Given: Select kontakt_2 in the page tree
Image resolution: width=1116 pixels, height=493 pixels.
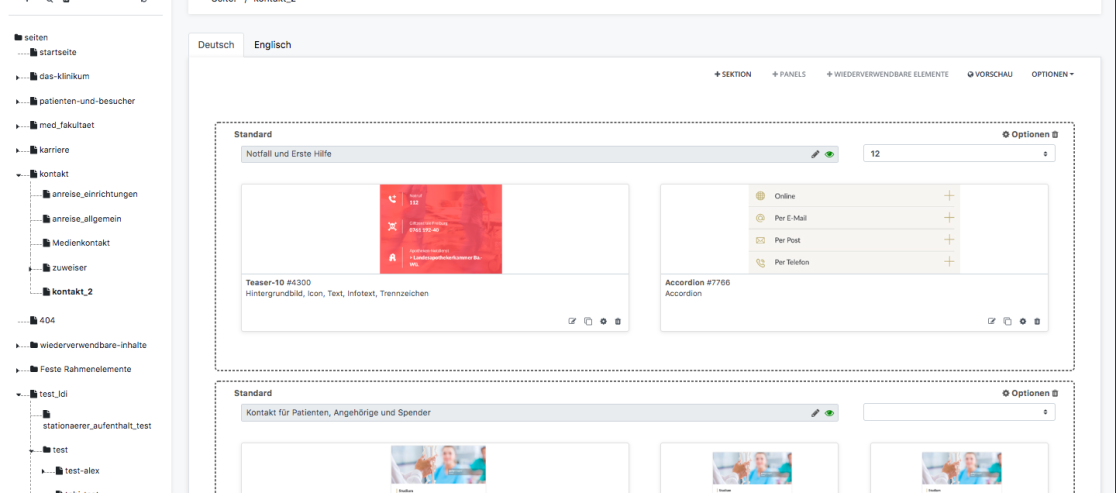Looking at the screenshot, I should tap(72, 292).
